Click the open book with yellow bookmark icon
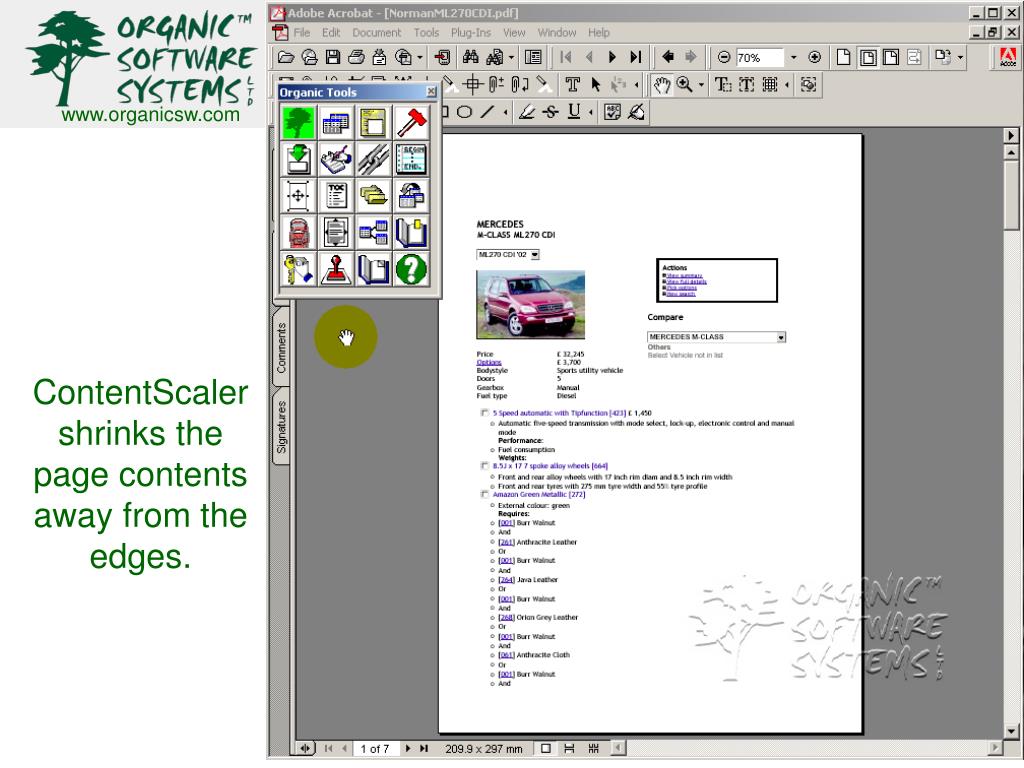This screenshot has width=1024, height=768. point(411,232)
